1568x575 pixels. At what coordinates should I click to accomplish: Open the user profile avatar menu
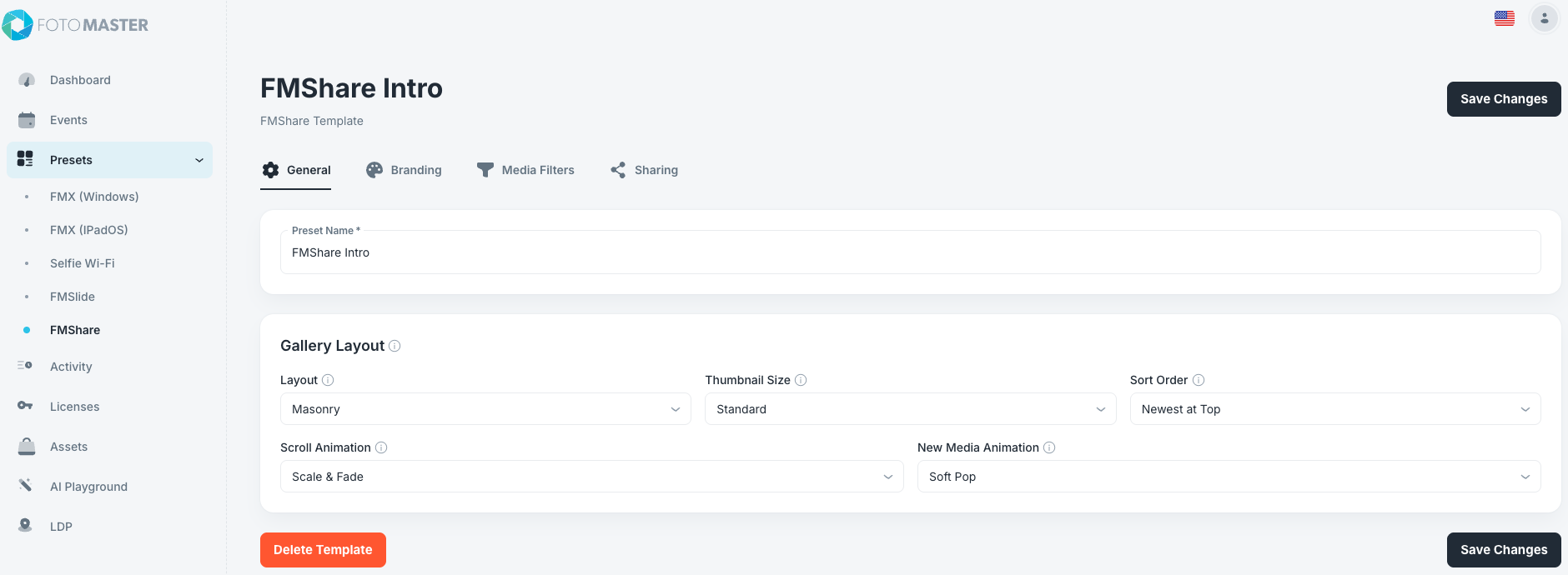1545,18
